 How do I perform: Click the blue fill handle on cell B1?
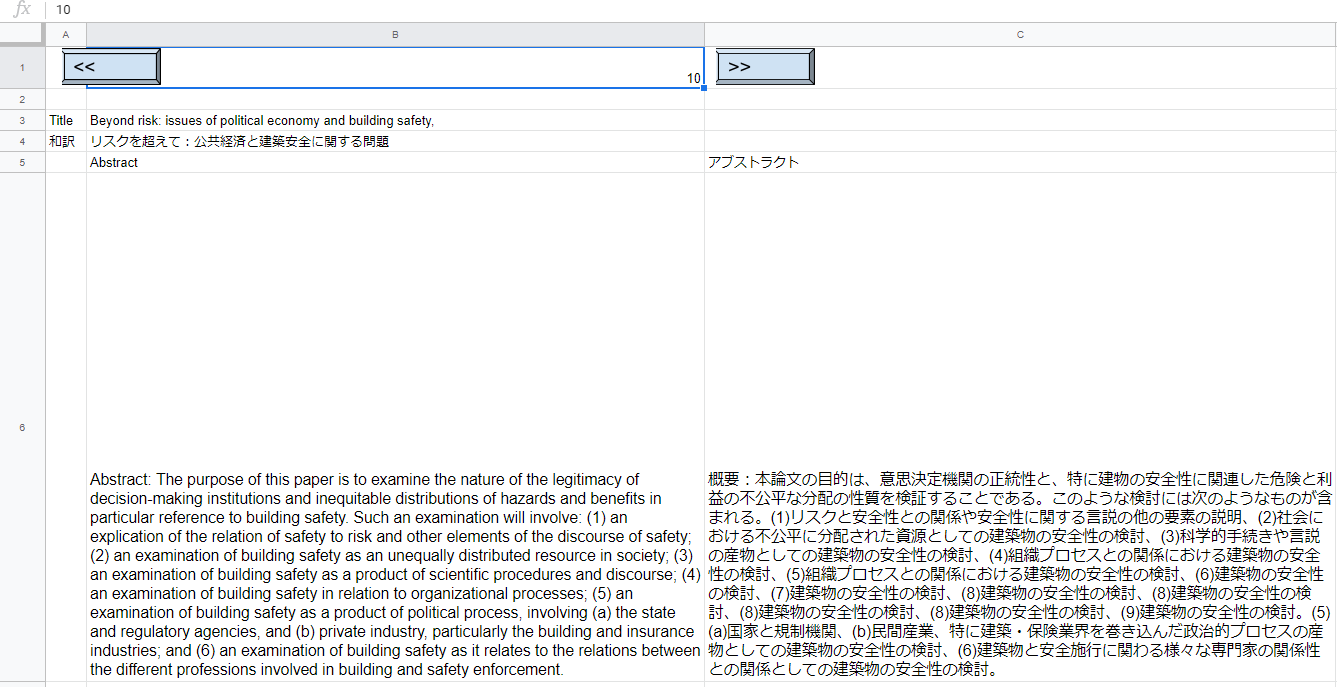(x=703, y=88)
